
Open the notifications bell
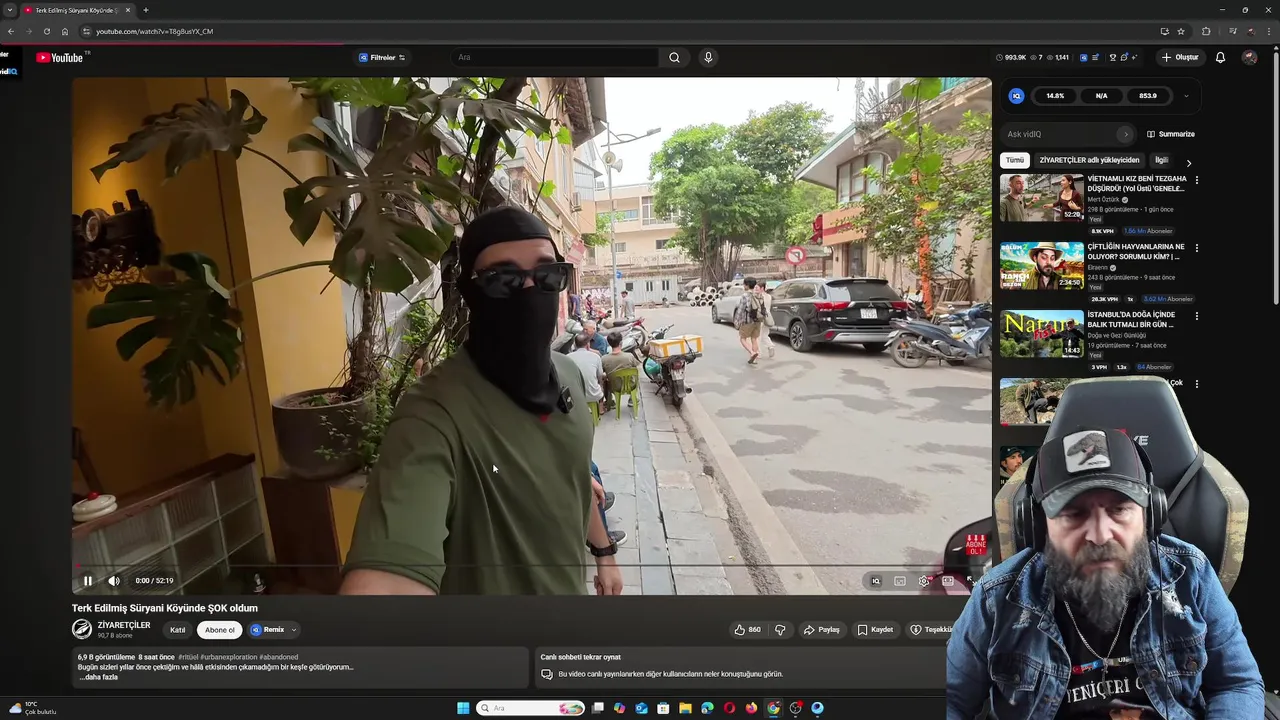(1220, 57)
